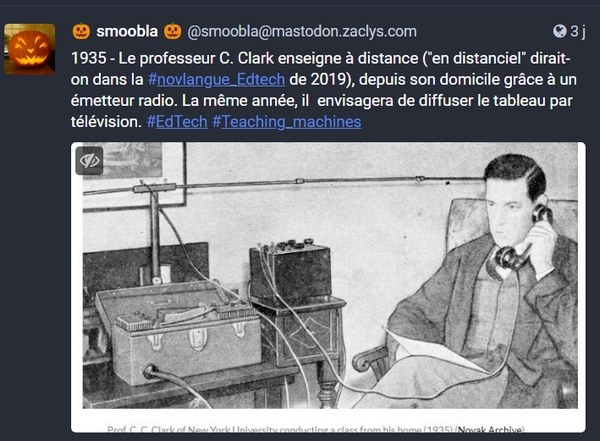
Task: Open the #Teaching_machines hashtag
Action: (287, 122)
